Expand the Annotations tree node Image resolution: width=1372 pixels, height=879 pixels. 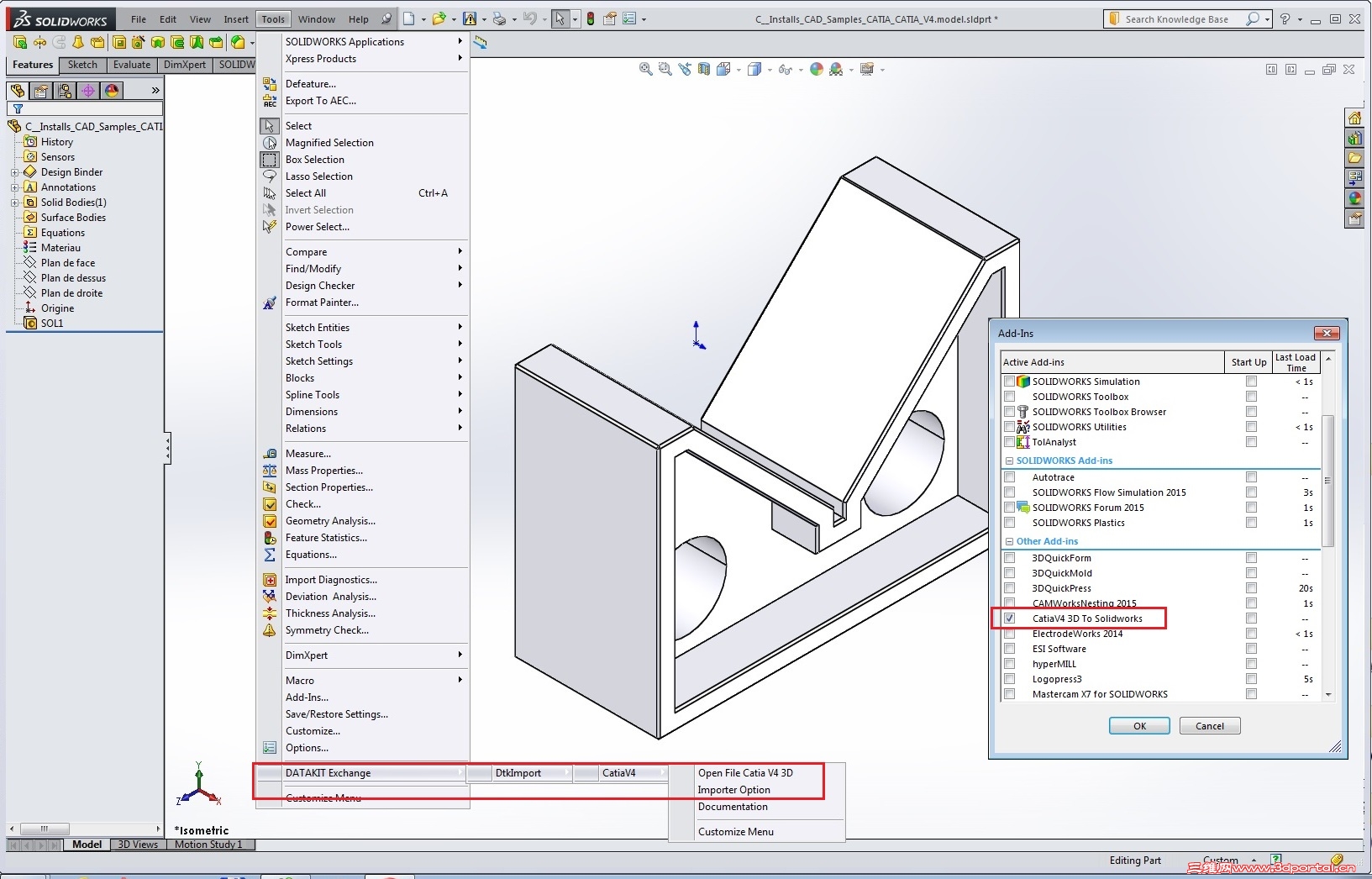click(x=14, y=187)
